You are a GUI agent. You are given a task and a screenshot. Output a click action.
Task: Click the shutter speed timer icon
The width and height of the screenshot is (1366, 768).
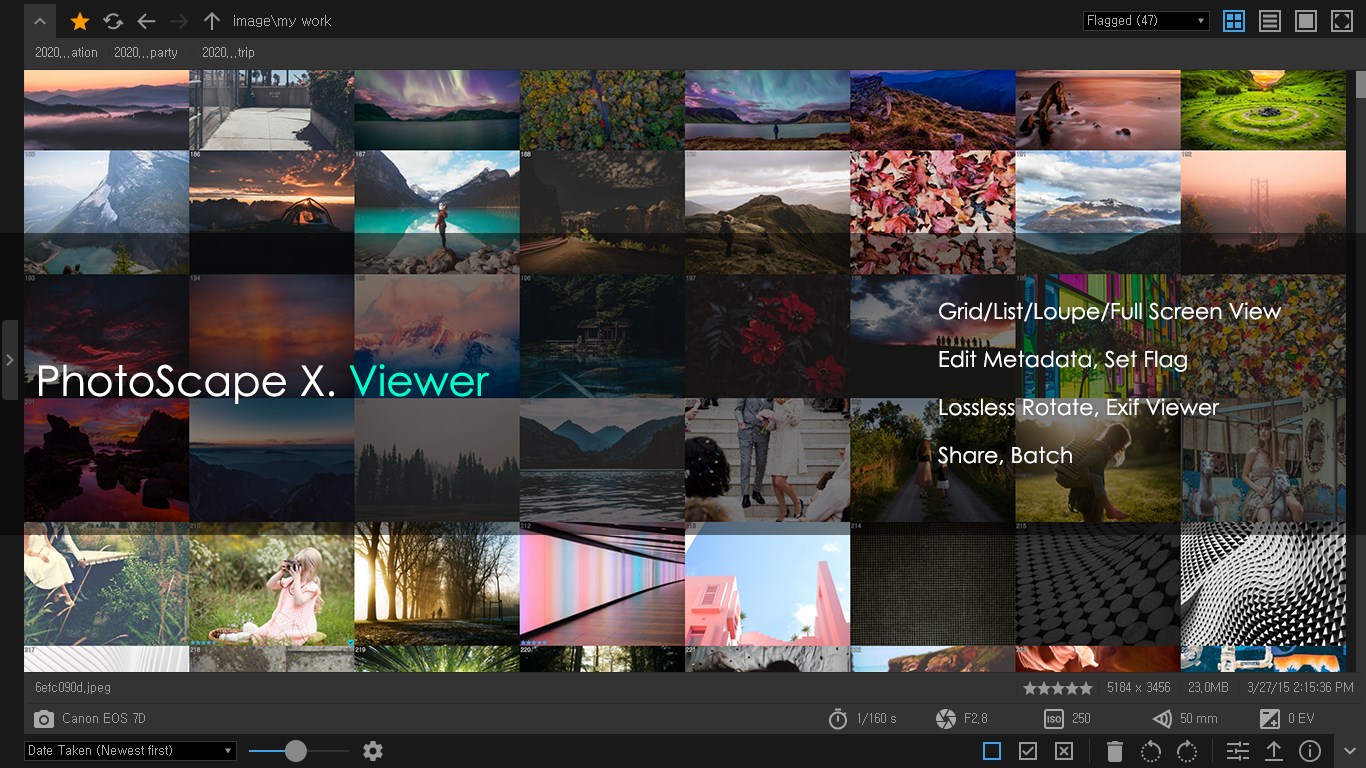[838, 719]
